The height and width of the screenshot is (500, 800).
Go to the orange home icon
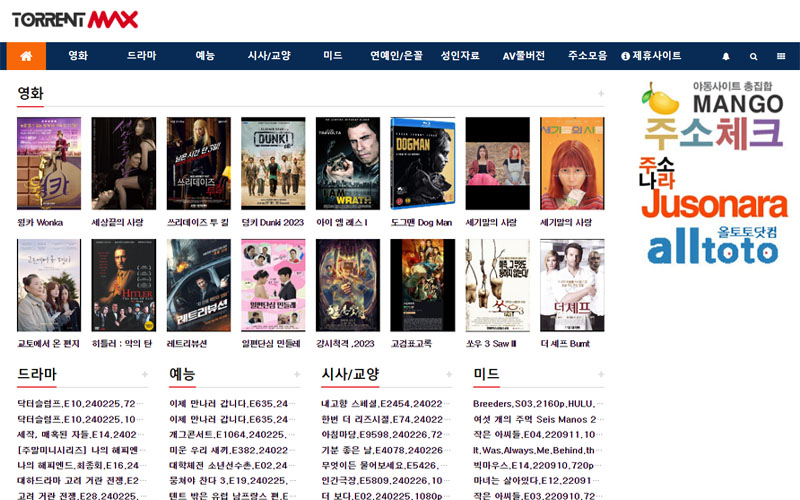click(26, 56)
